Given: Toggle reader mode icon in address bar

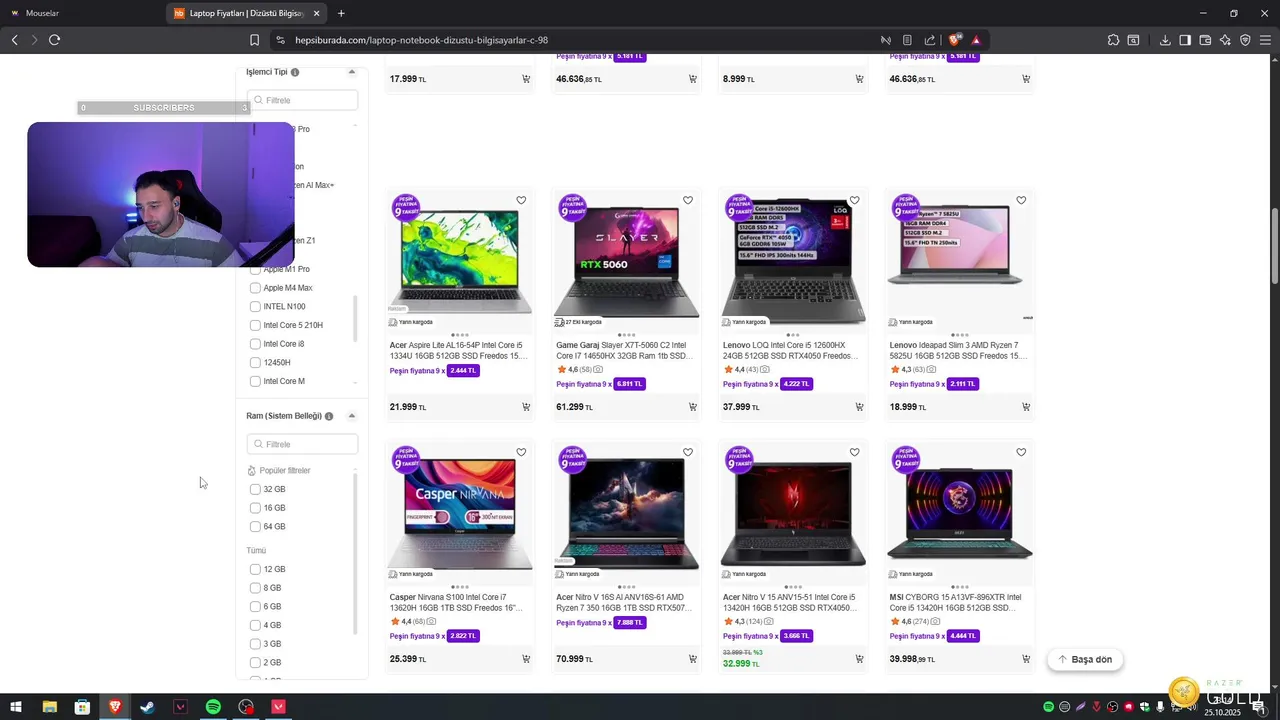Looking at the screenshot, I should click(907, 40).
